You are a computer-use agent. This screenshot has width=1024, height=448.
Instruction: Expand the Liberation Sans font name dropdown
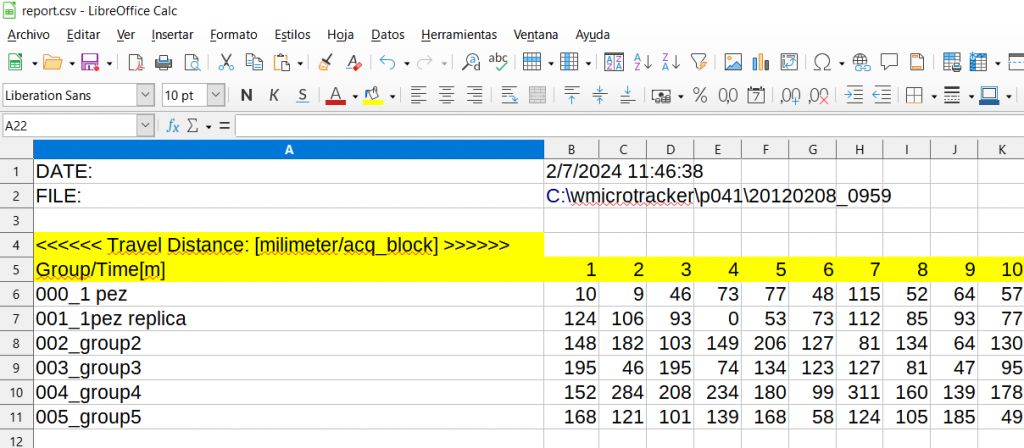[146, 95]
